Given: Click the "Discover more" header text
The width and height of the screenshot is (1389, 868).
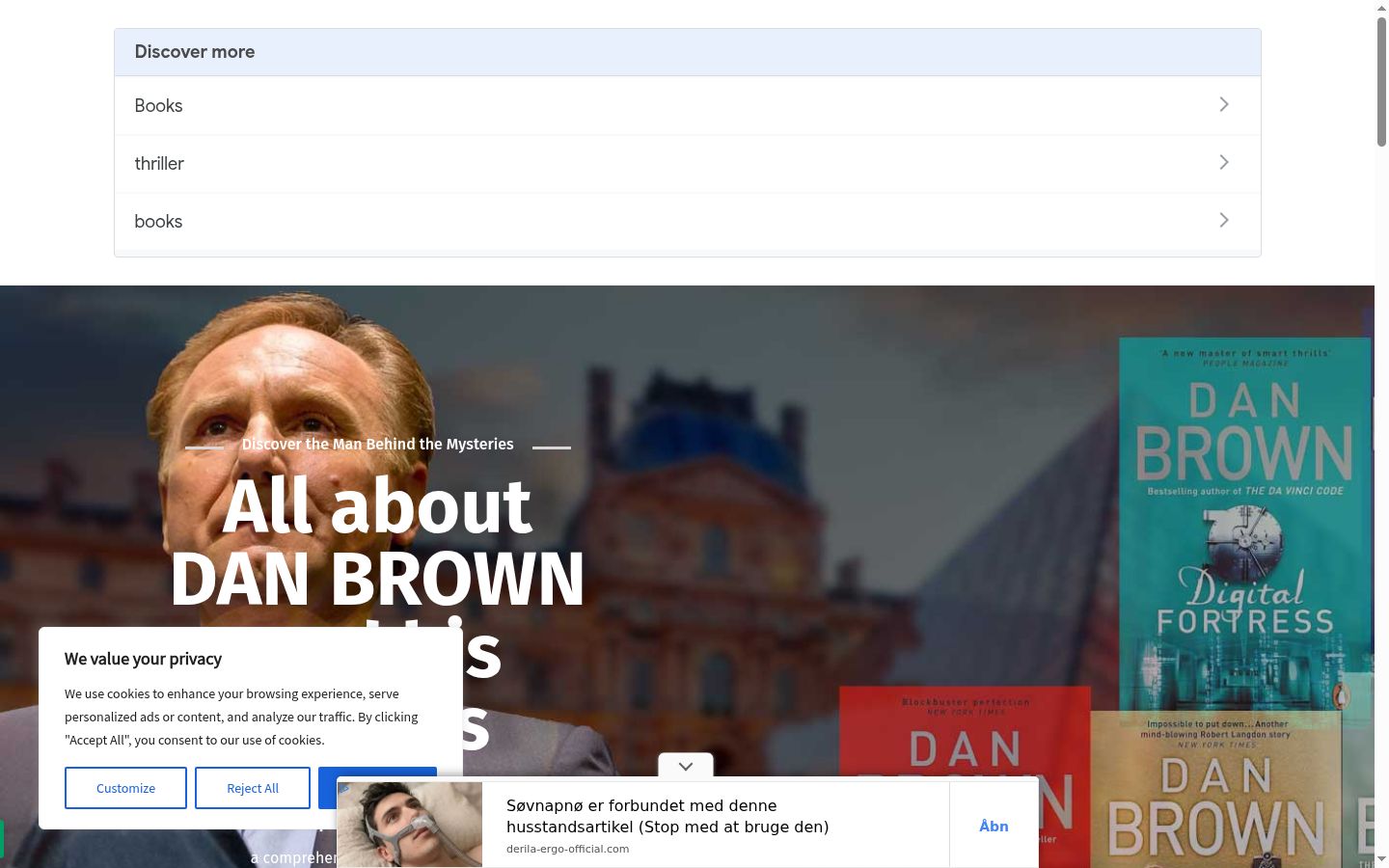Looking at the screenshot, I should [x=195, y=52].
